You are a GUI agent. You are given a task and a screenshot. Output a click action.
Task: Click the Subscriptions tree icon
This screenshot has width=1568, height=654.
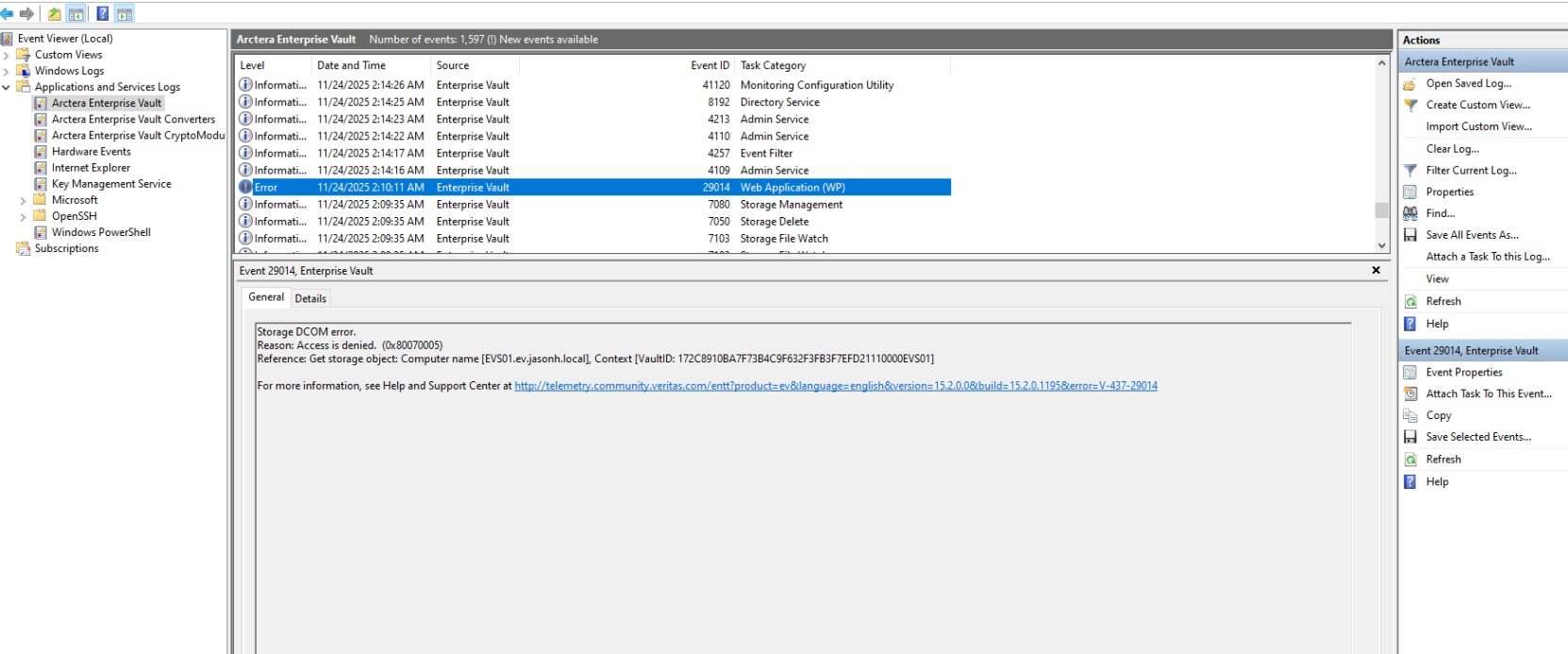point(24,248)
